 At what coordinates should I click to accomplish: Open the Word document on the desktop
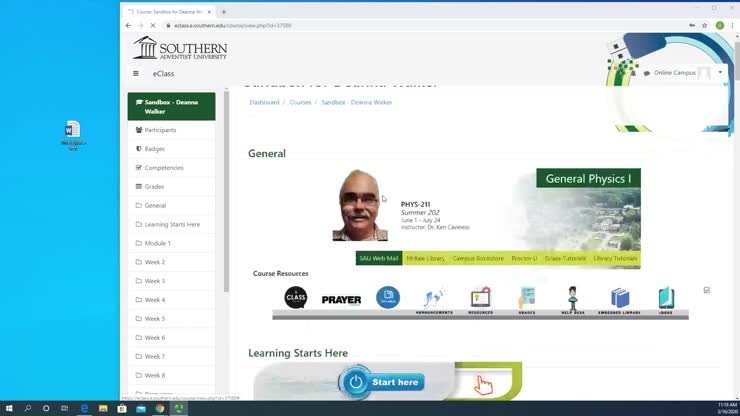(73, 136)
